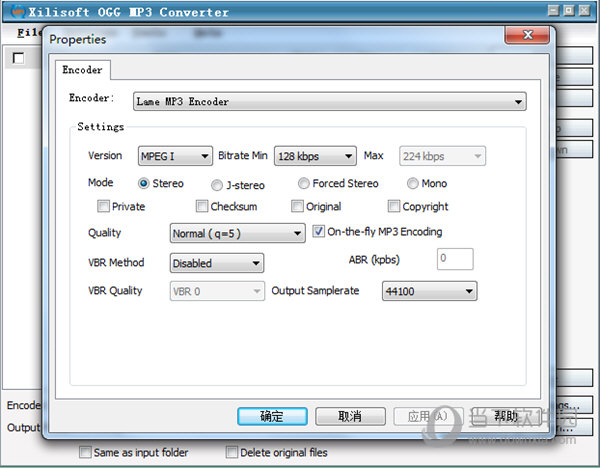The image size is (600, 468).
Task: Choose the Forced Stereo radio button
Action: (x=303, y=184)
